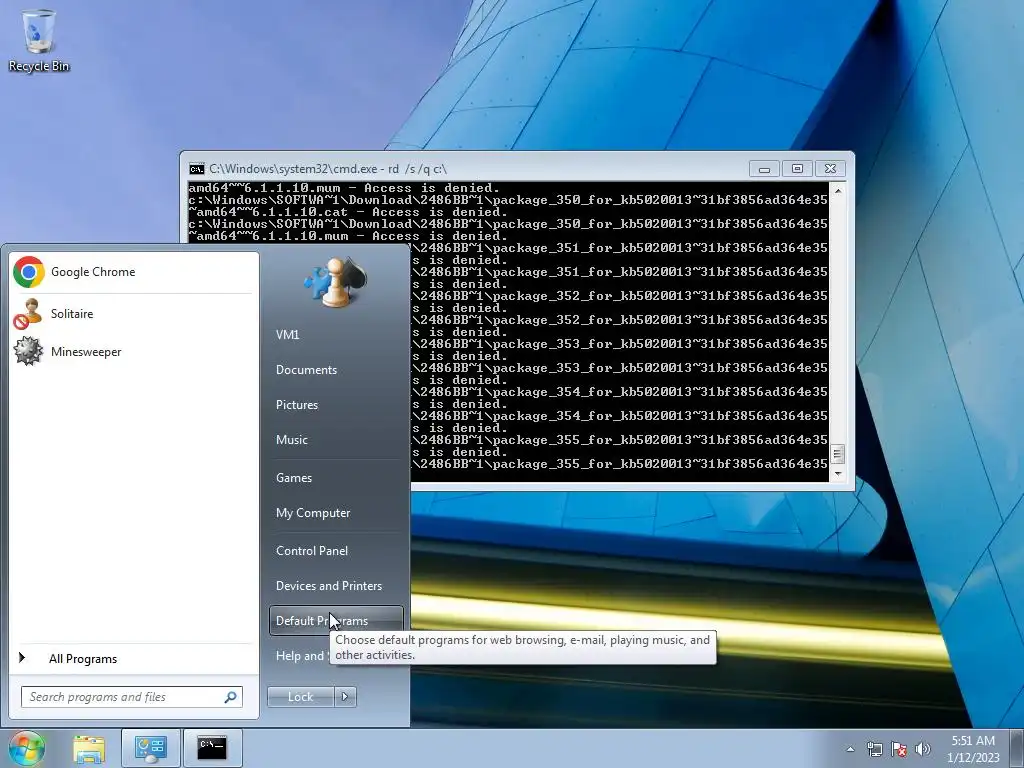
Task: Expand All Programs list
Action: [134, 658]
